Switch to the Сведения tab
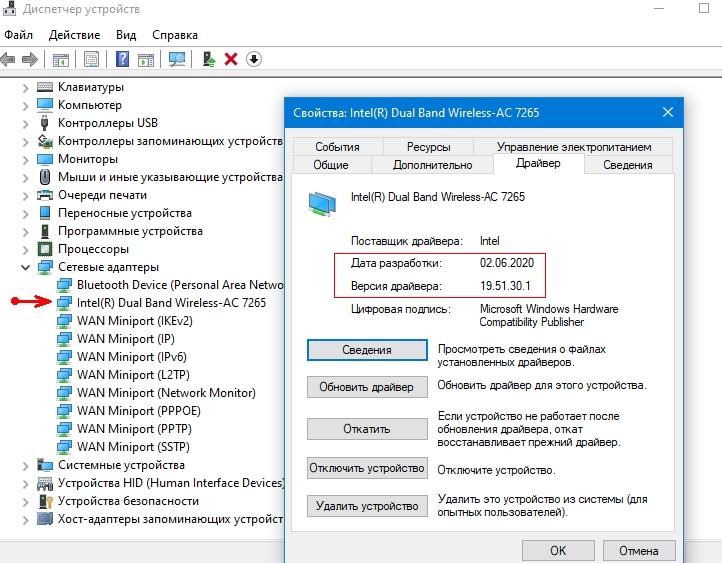The image size is (722, 563). point(627,165)
